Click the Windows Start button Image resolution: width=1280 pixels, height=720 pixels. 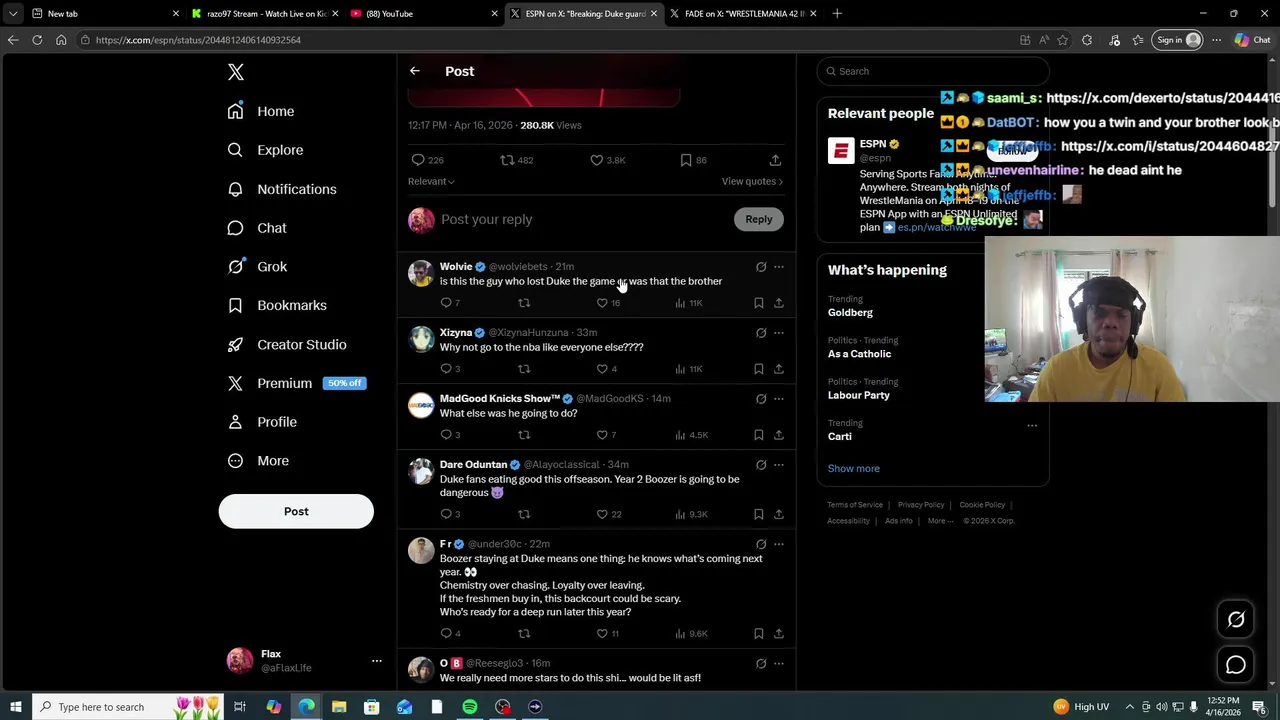[x=16, y=707]
